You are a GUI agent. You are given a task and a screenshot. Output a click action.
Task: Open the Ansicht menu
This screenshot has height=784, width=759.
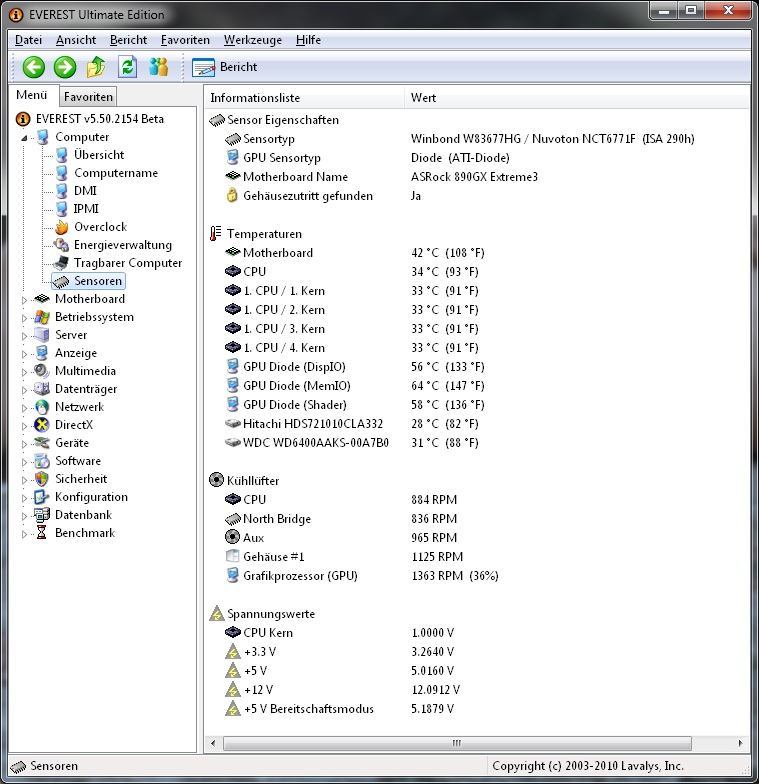pyautogui.click(x=76, y=40)
